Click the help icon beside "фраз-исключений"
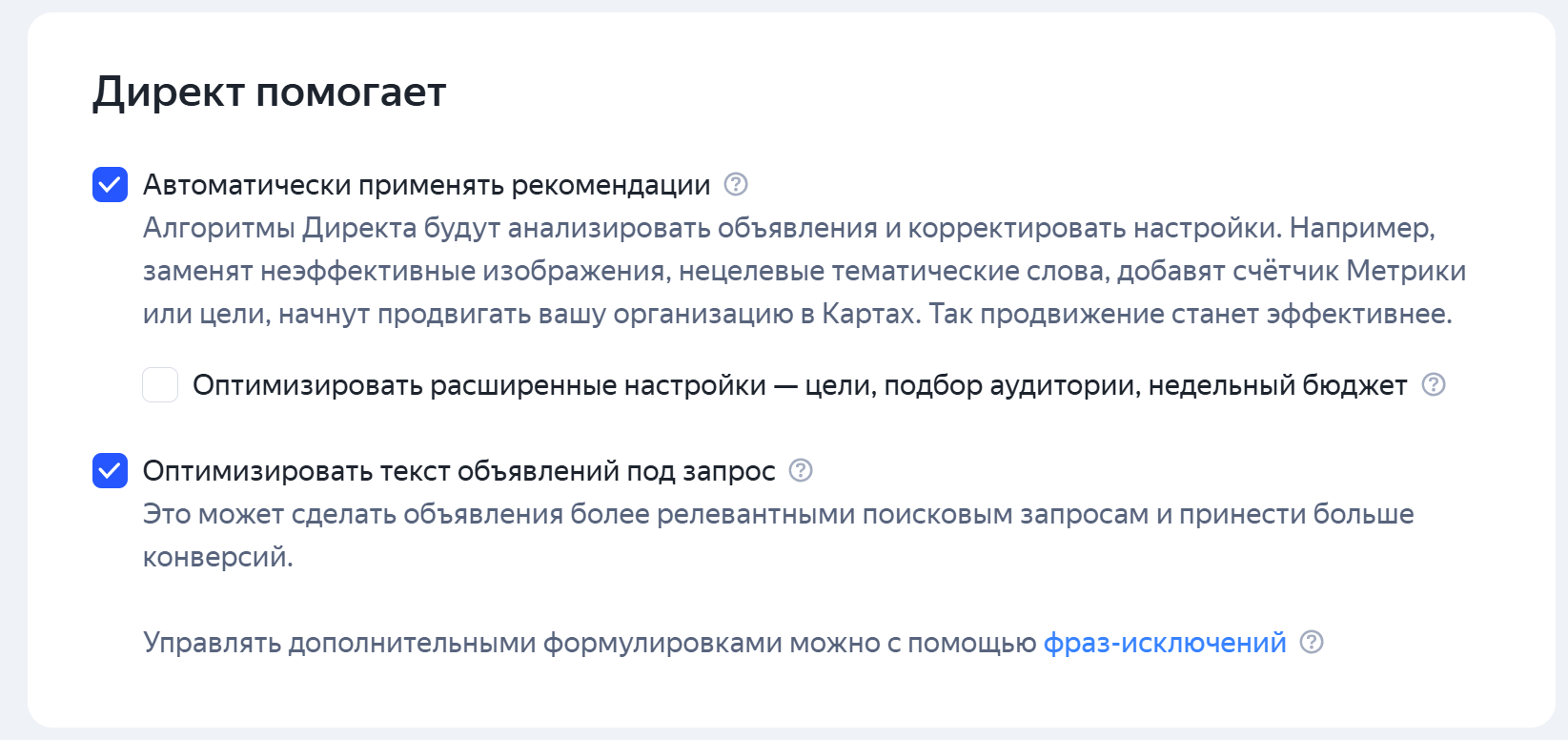 [1314, 642]
